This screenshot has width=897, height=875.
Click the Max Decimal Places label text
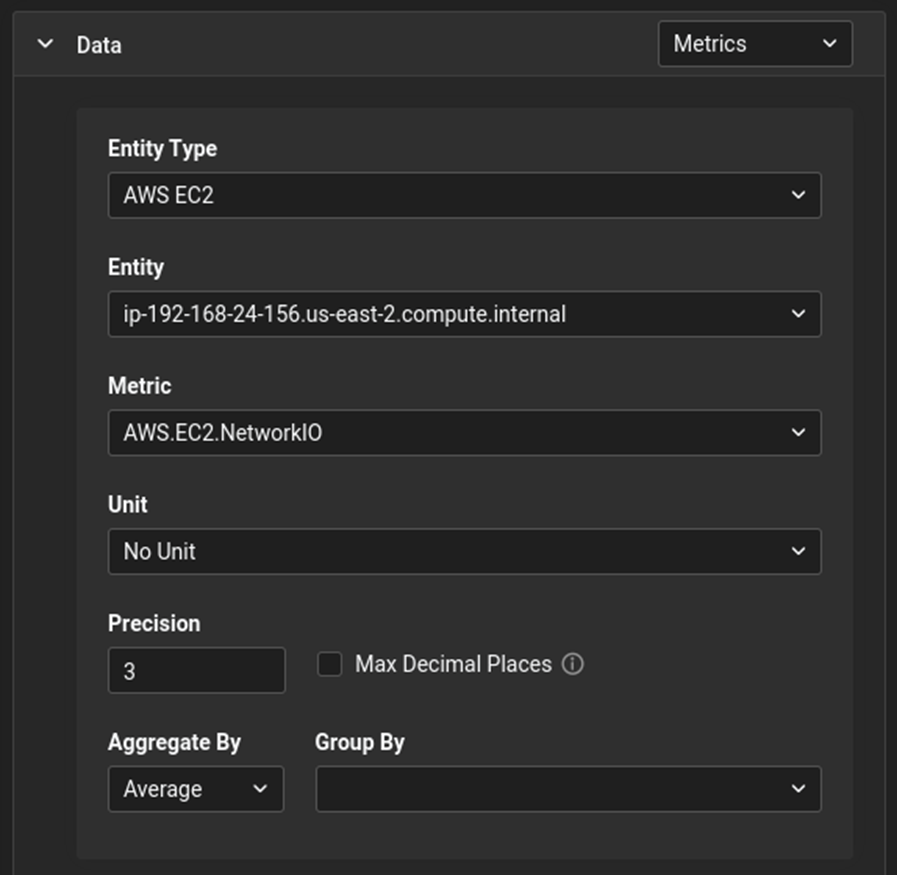(x=453, y=664)
